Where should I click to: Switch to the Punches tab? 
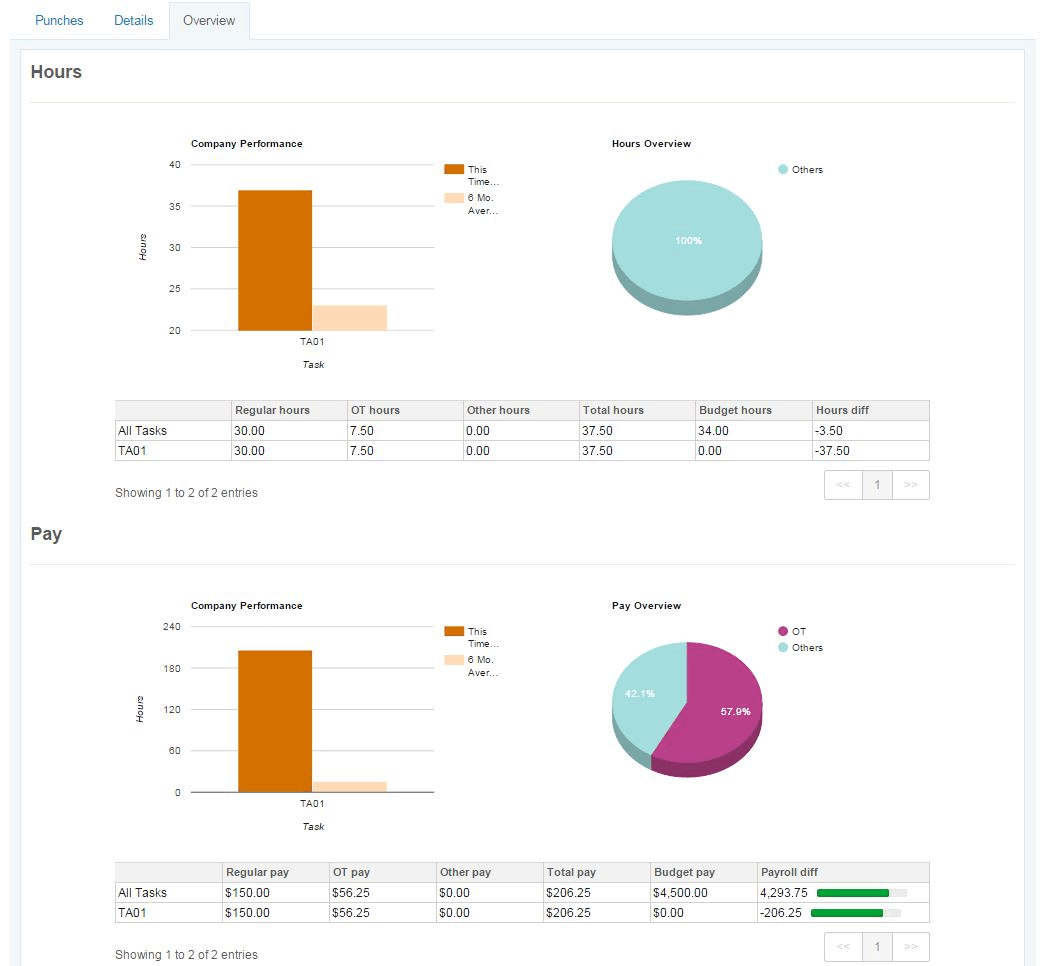tap(59, 21)
